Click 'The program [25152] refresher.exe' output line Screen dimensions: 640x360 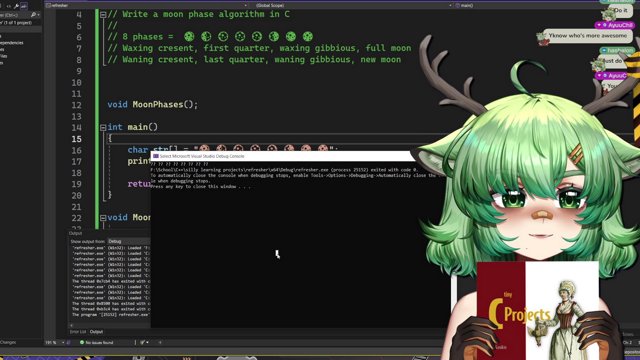[111, 315]
